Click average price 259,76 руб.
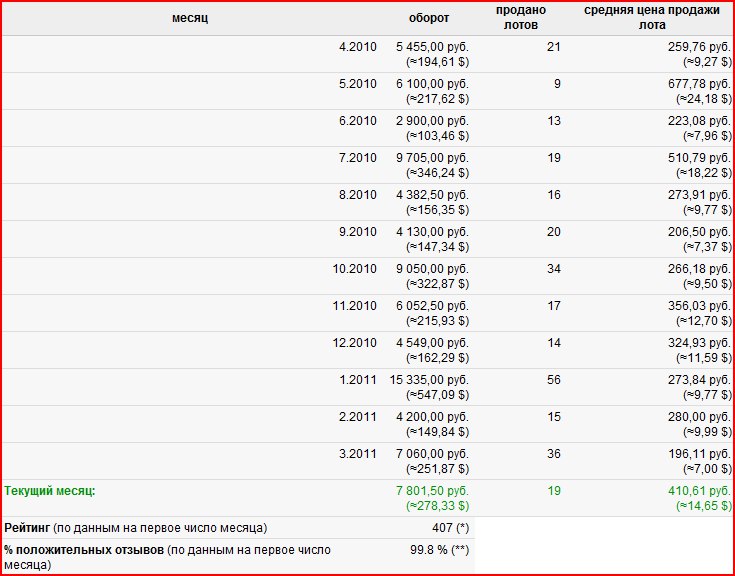 point(699,47)
